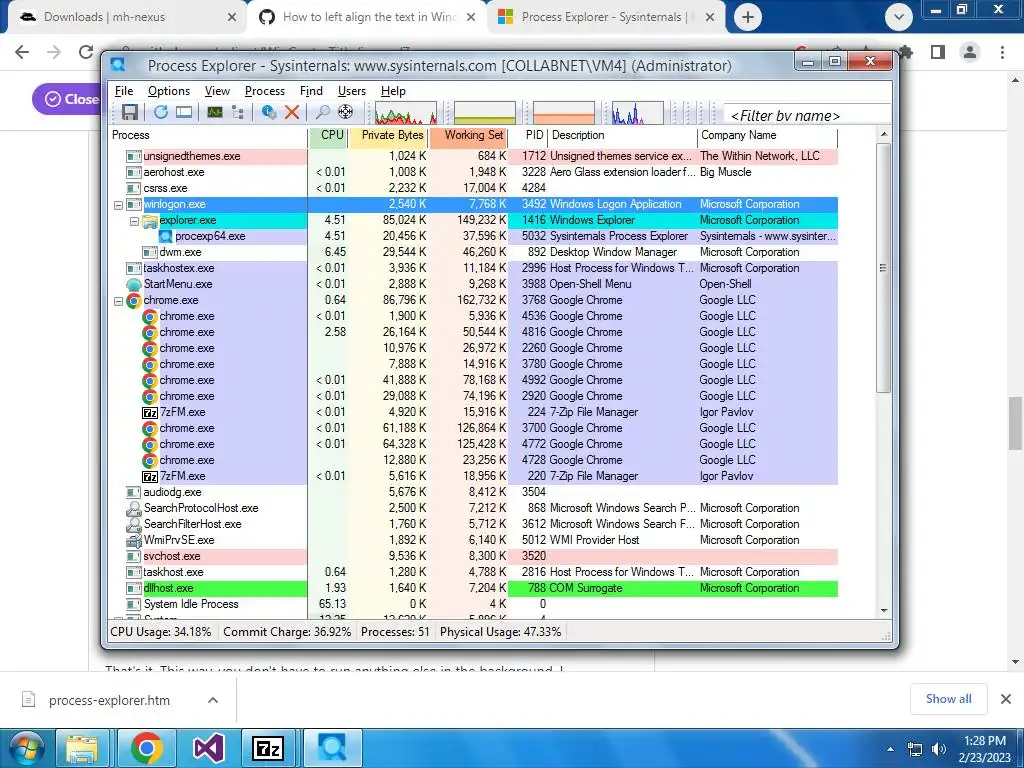Click the SearchProtocolHost.exe process icon
This screenshot has width=1024, height=768.
point(134,508)
